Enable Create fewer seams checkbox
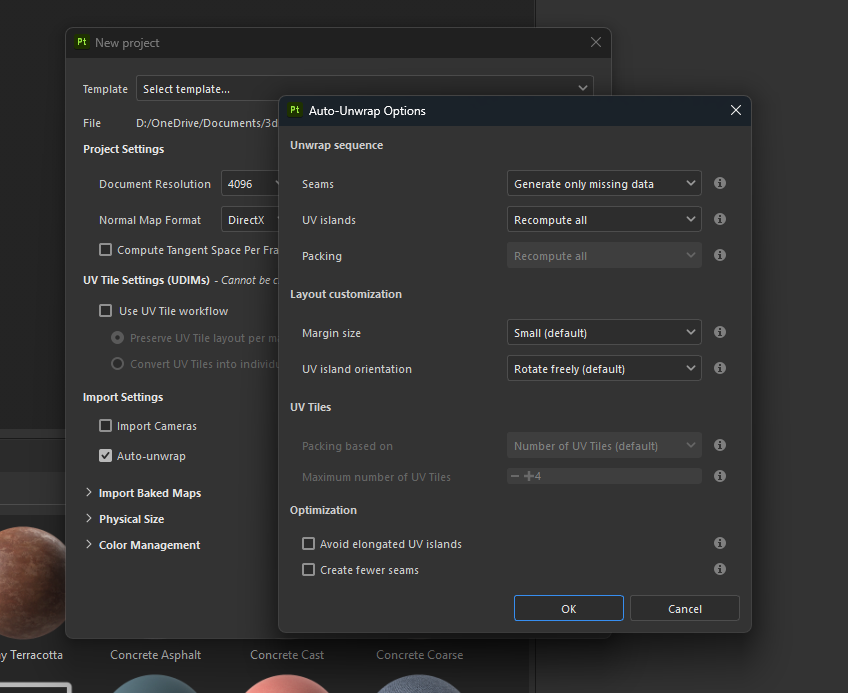The width and height of the screenshot is (848, 693). click(309, 570)
